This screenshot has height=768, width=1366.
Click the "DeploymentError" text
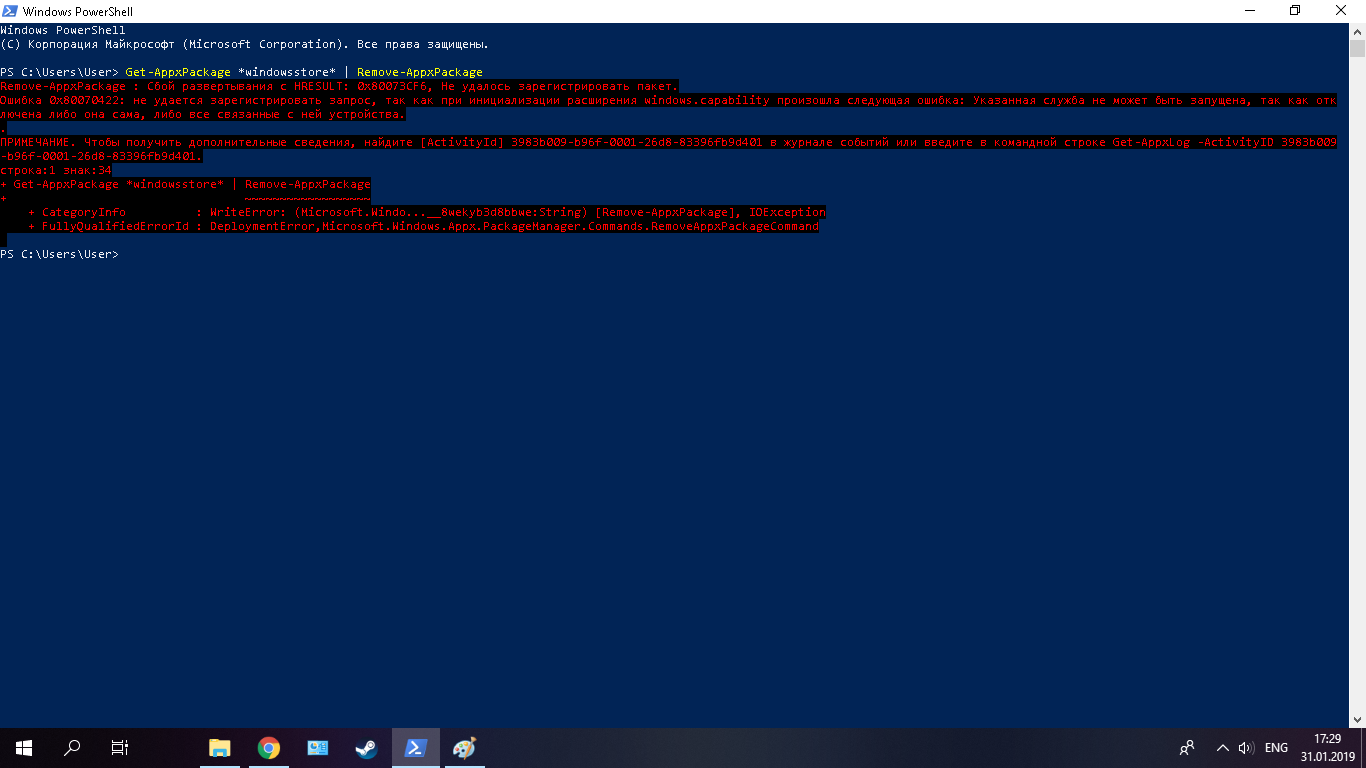[x=262, y=226]
